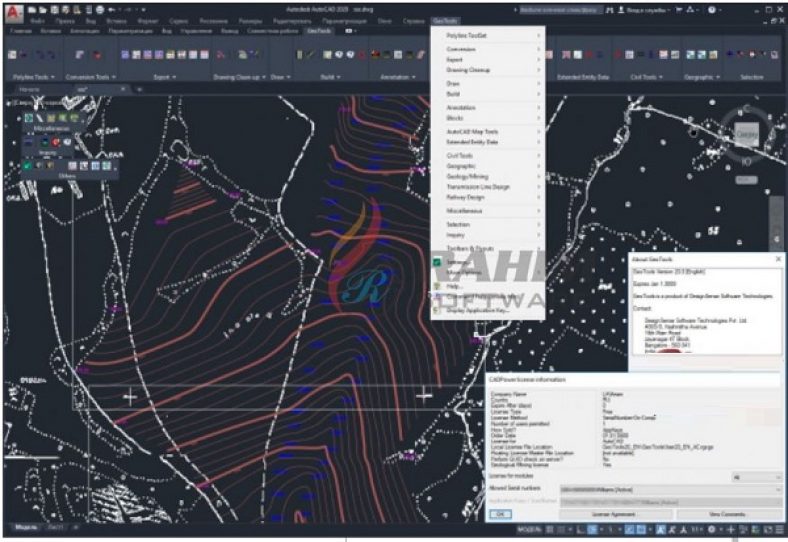This screenshot has height=542, width=788.
Task: Expand the Polyline Tools panel dropdown
Action: 52,77
